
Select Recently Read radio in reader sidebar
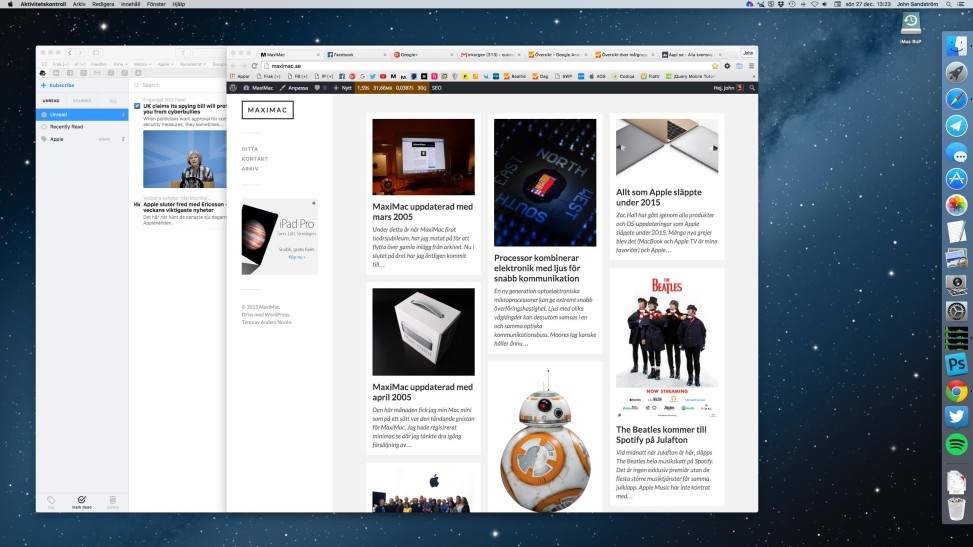coord(44,127)
